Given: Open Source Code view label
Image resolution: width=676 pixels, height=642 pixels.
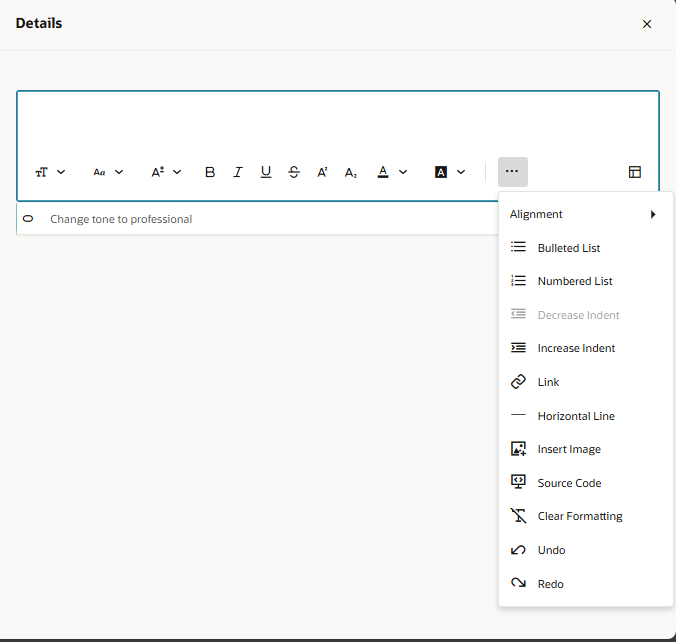Looking at the screenshot, I should 569,483.
